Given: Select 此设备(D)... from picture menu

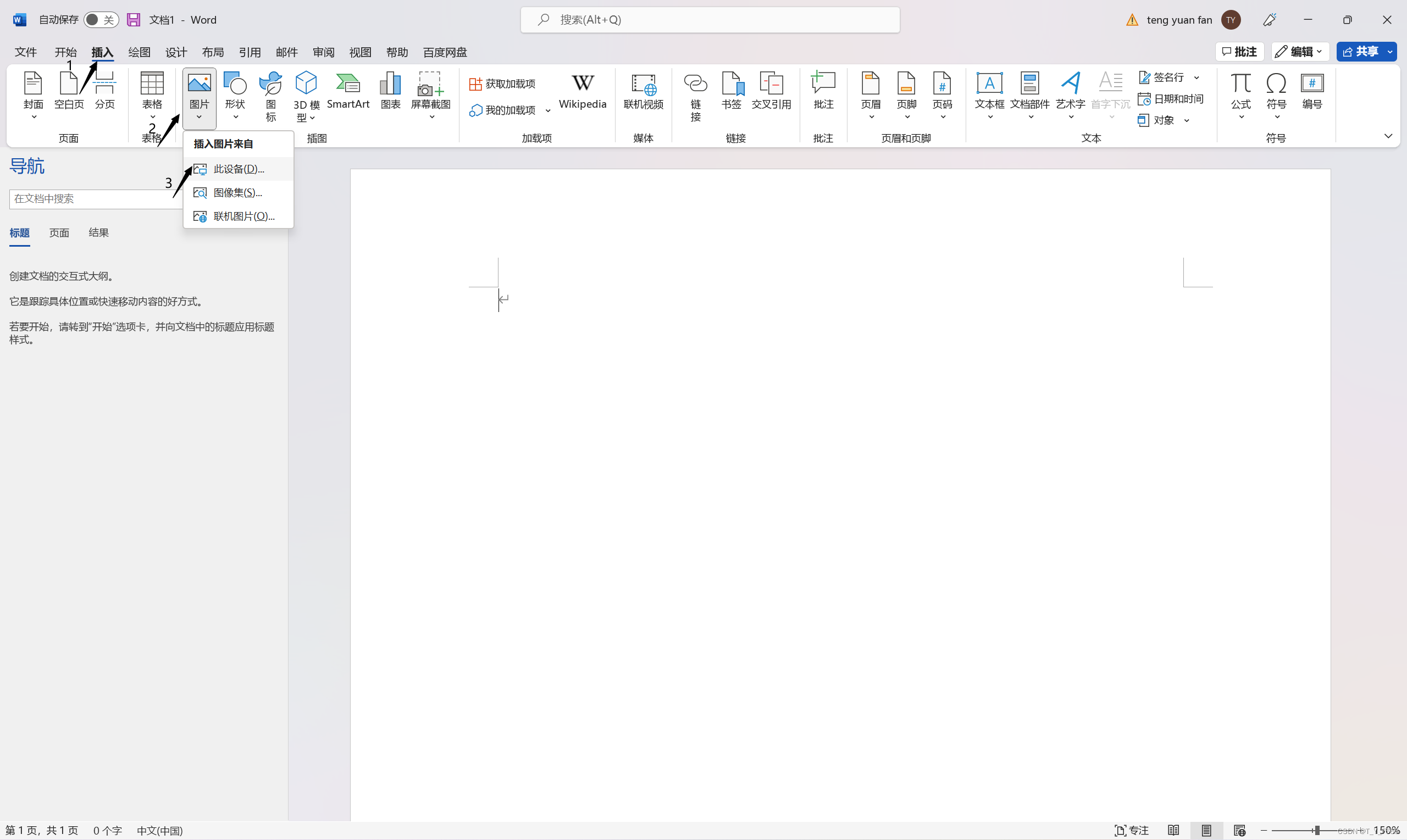Looking at the screenshot, I should click(239, 169).
